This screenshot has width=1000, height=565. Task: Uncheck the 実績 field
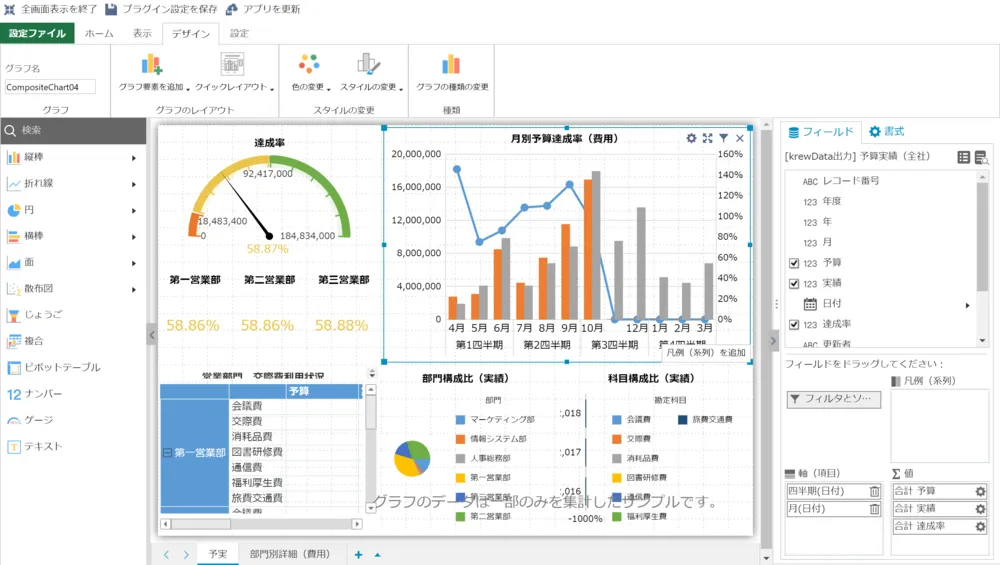794,283
